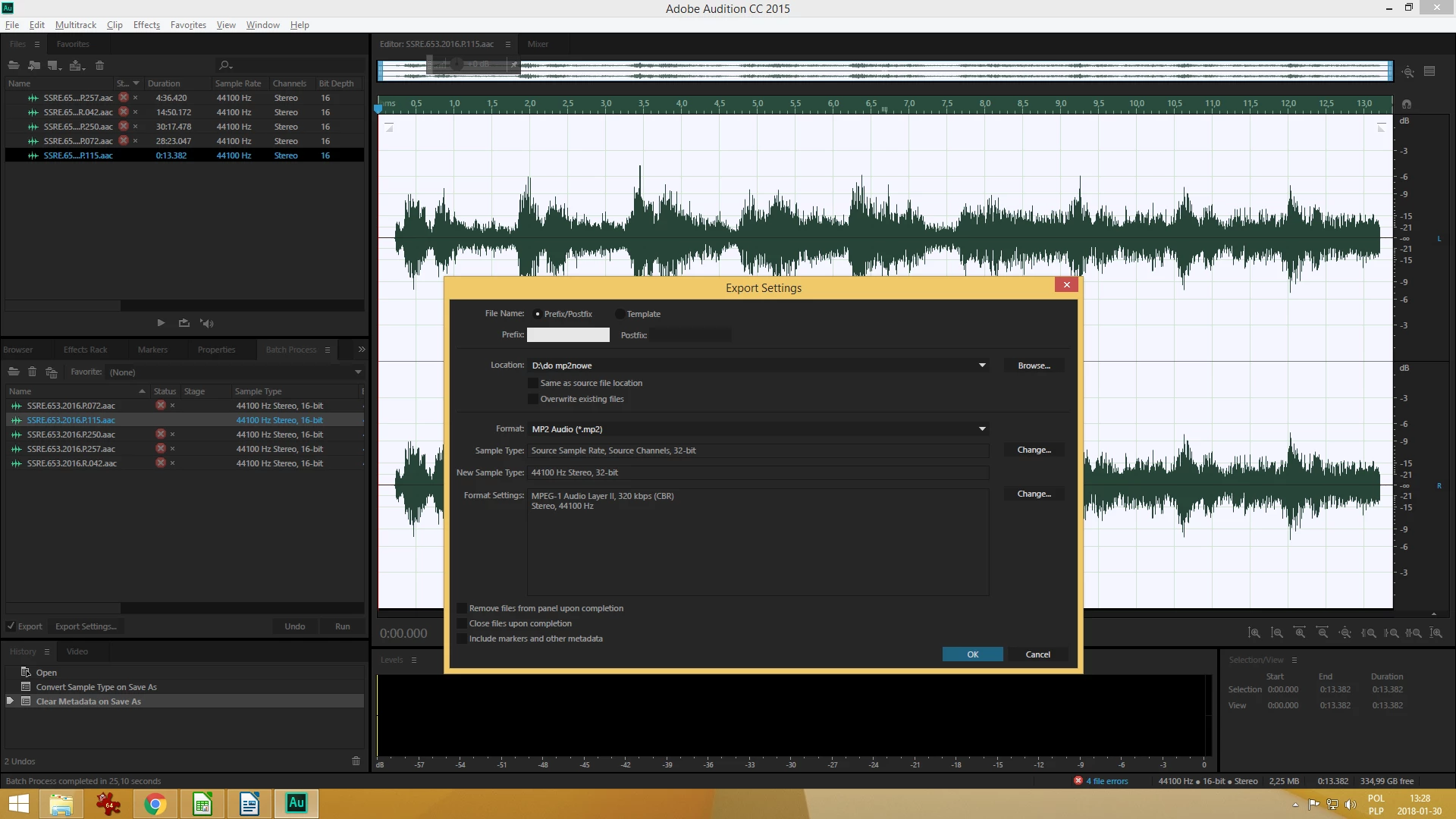Click the error icon next to SSRE.653.2016.P.250.aac
1456x819 pixels.
(x=161, y=435)
